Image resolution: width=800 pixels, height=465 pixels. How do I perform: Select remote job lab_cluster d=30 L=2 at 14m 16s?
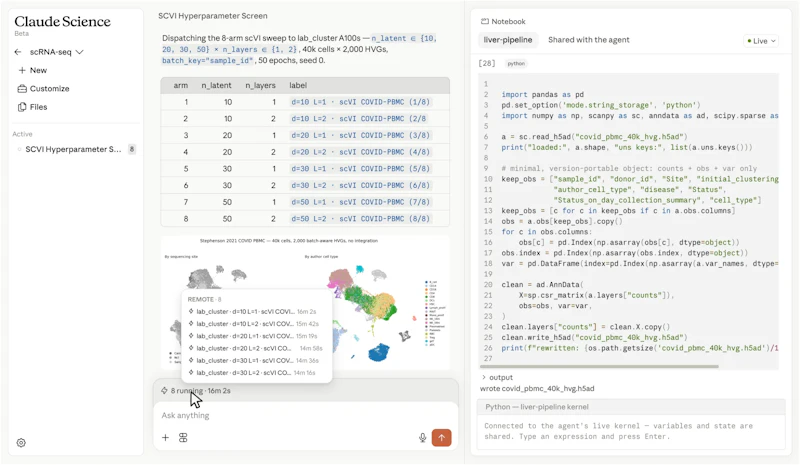coord(253,373)
